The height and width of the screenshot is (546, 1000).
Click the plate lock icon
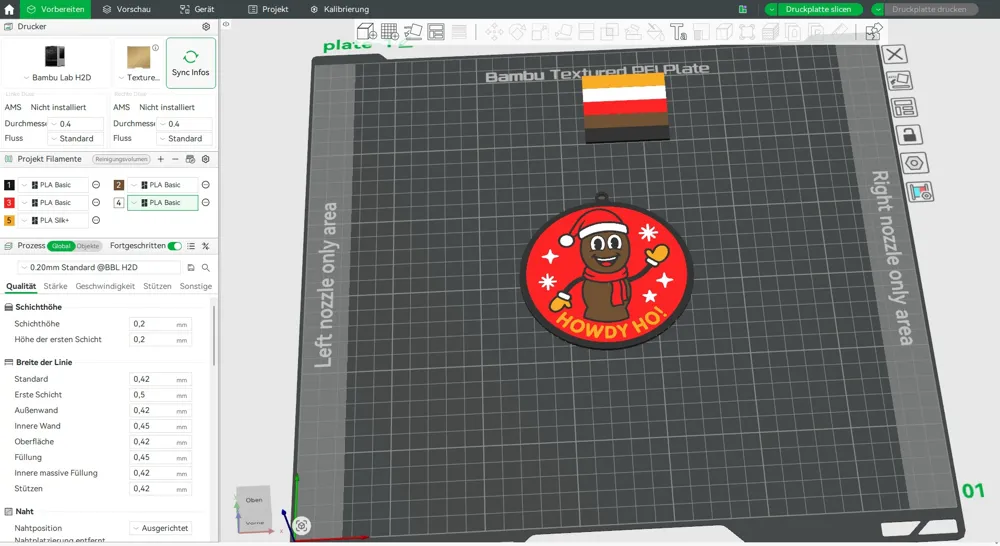[909, 135]
